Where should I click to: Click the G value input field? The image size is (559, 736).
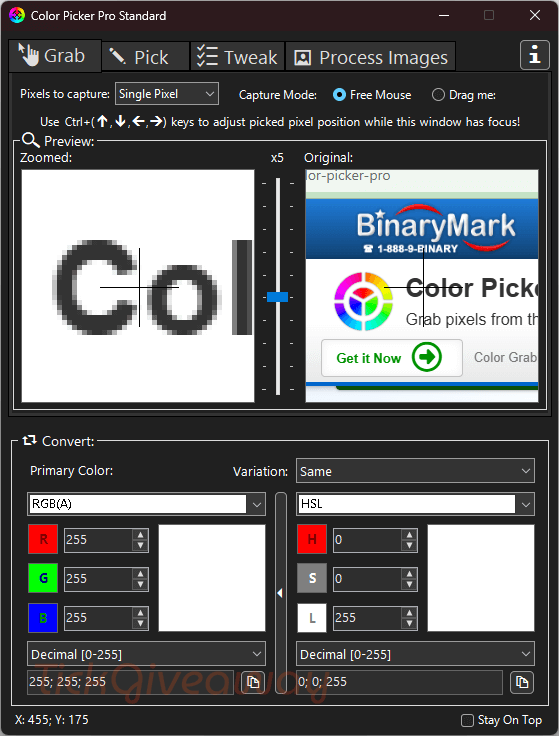point(98,579)
